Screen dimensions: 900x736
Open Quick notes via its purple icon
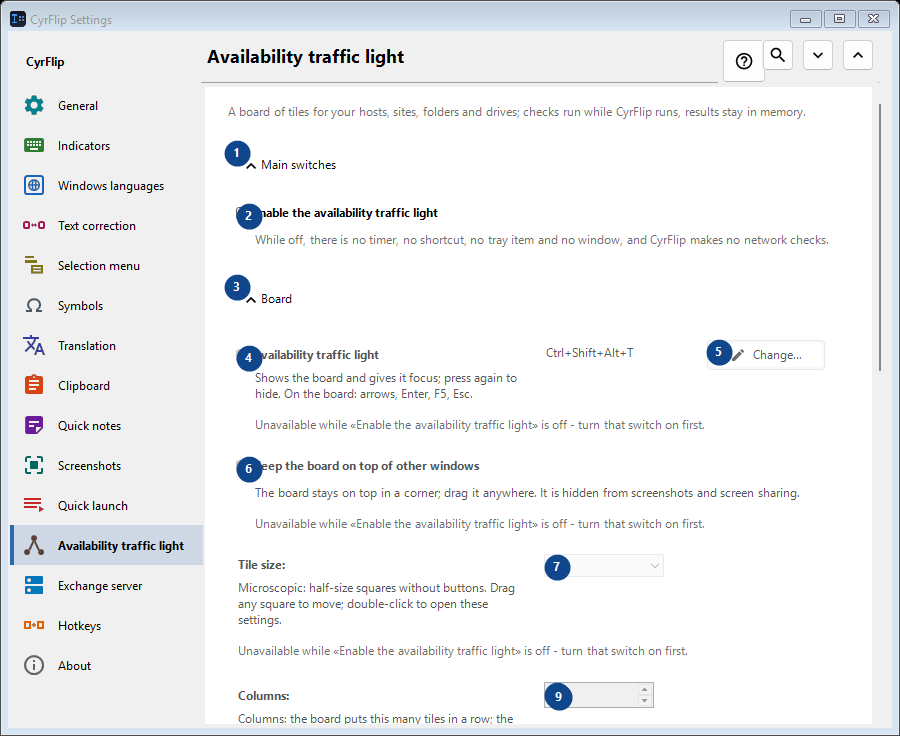[x=34, y=425]
